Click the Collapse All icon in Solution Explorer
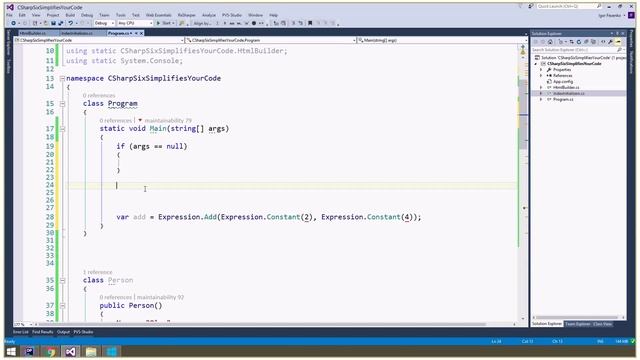 [x=586, y=42]
